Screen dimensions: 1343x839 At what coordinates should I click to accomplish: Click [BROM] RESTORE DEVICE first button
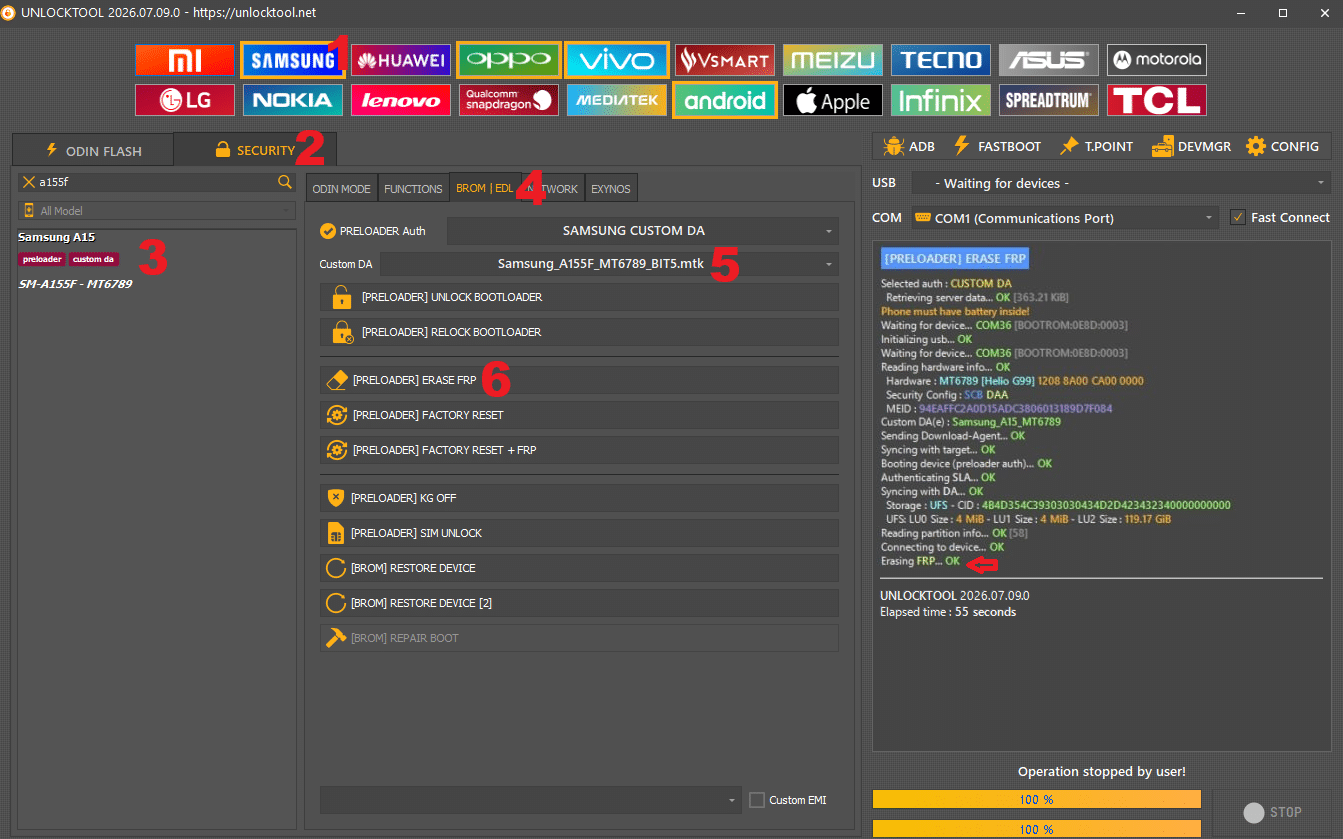click(x=579, y=568)
